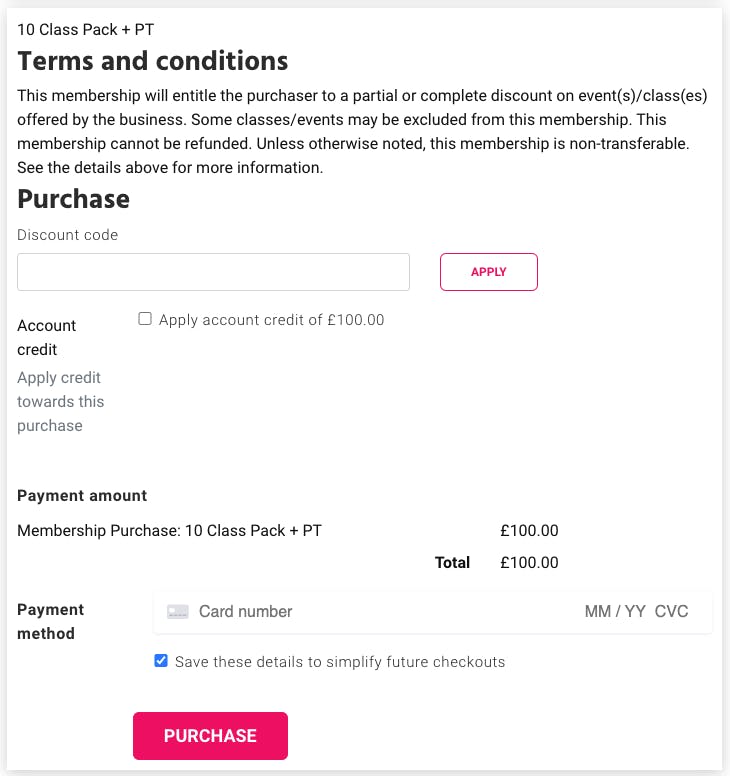The width and height of the screenshot is (730, 776).
Task: Click the Total £100.00 amount
Action: pos(529,562)
